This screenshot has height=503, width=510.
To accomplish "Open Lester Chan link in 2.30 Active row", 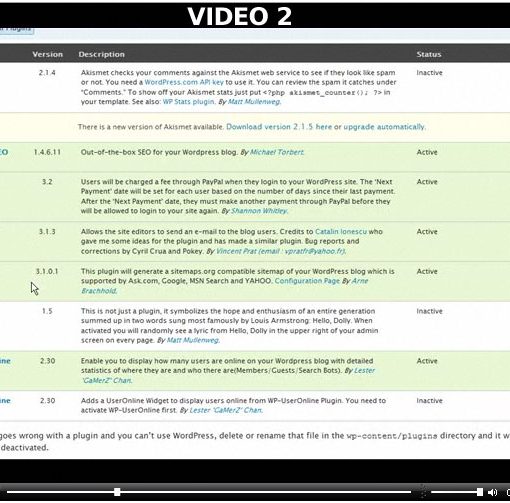I will [x=364, y=370].
